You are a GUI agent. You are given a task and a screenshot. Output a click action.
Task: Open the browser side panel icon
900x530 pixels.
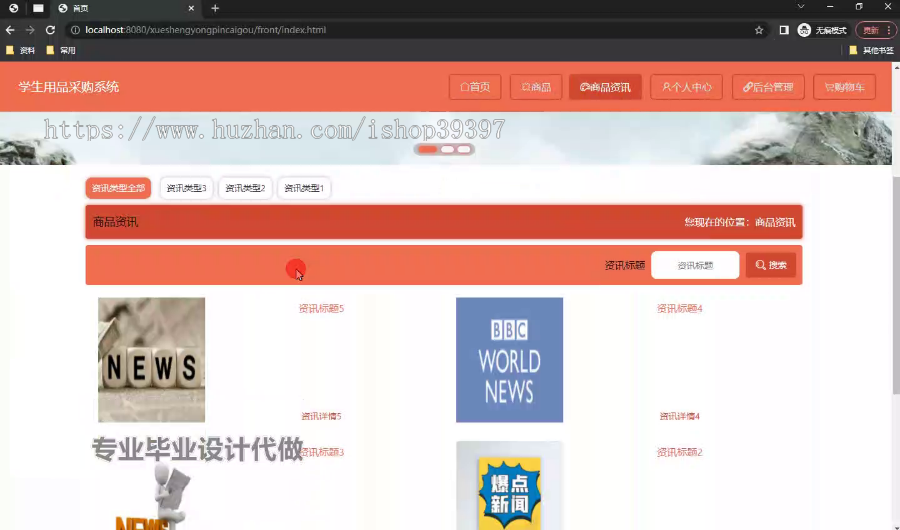click(x=784, y=30)
